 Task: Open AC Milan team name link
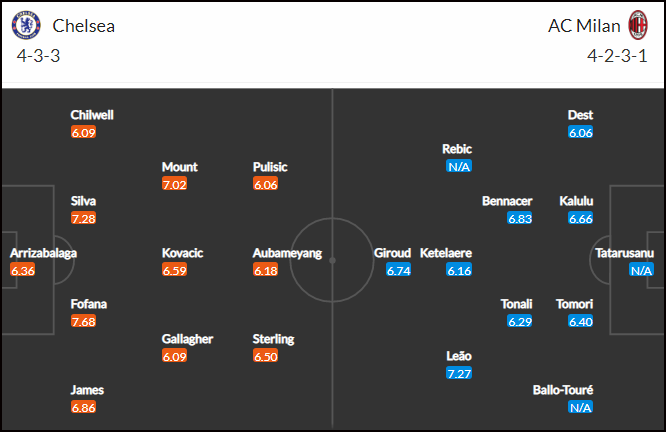pos(584,26)
